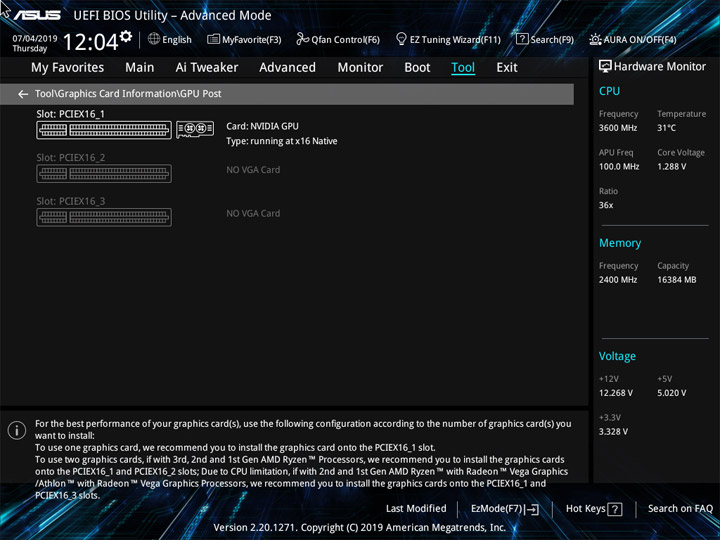Click +5V value 5.020 V
Viewport: 720px width, 540px height.
[x=671, y=393]
